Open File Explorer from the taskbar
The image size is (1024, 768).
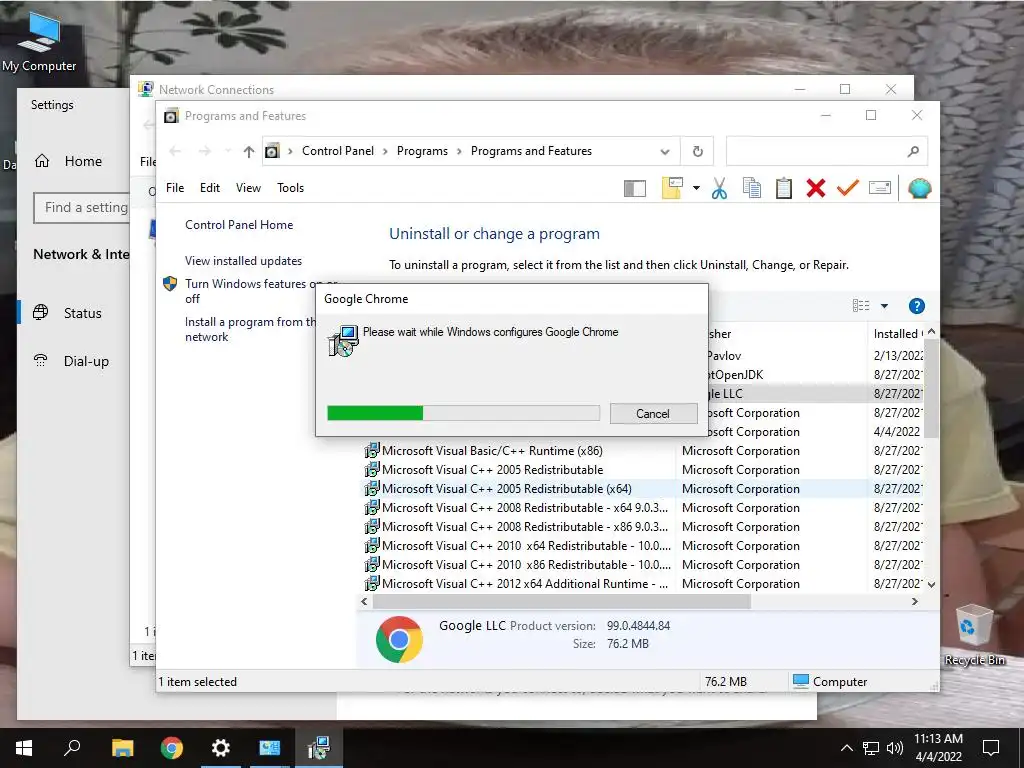tap(122, 748)
